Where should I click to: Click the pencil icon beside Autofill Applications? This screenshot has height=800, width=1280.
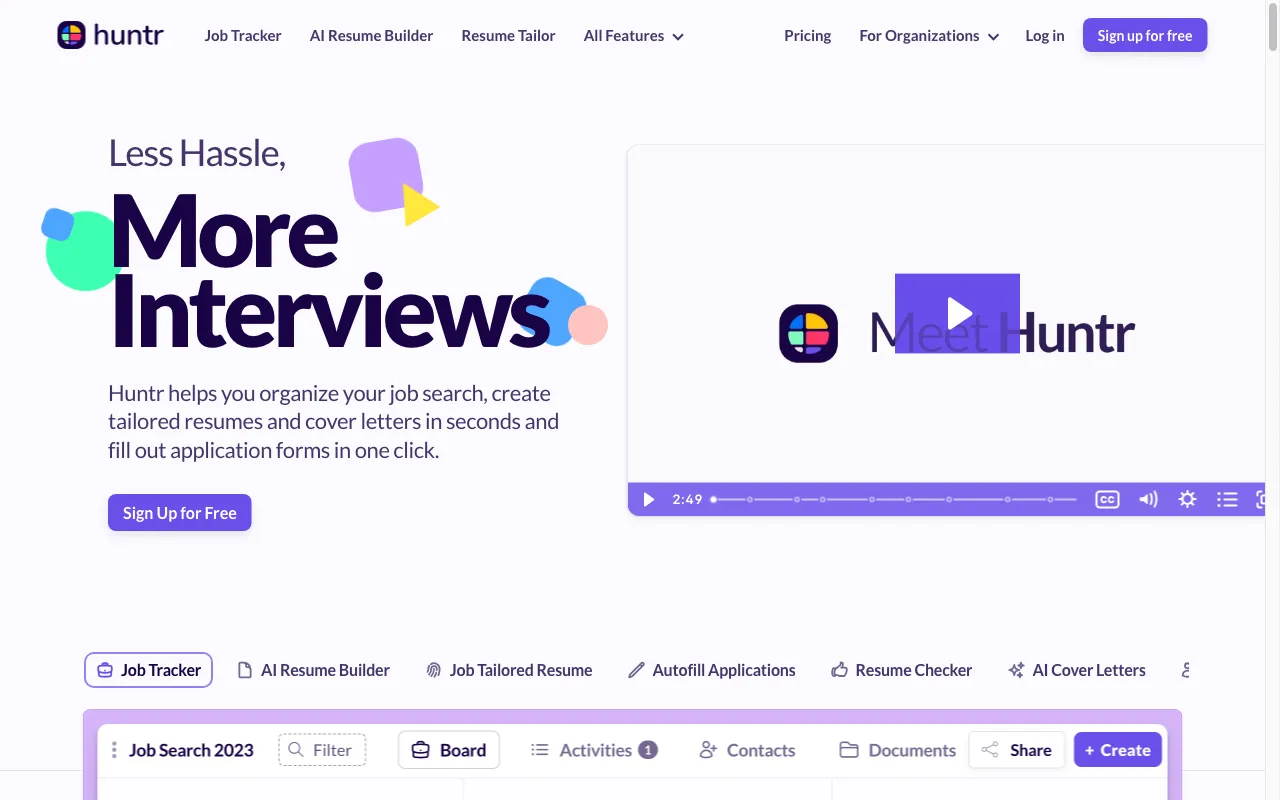(636, 670)
